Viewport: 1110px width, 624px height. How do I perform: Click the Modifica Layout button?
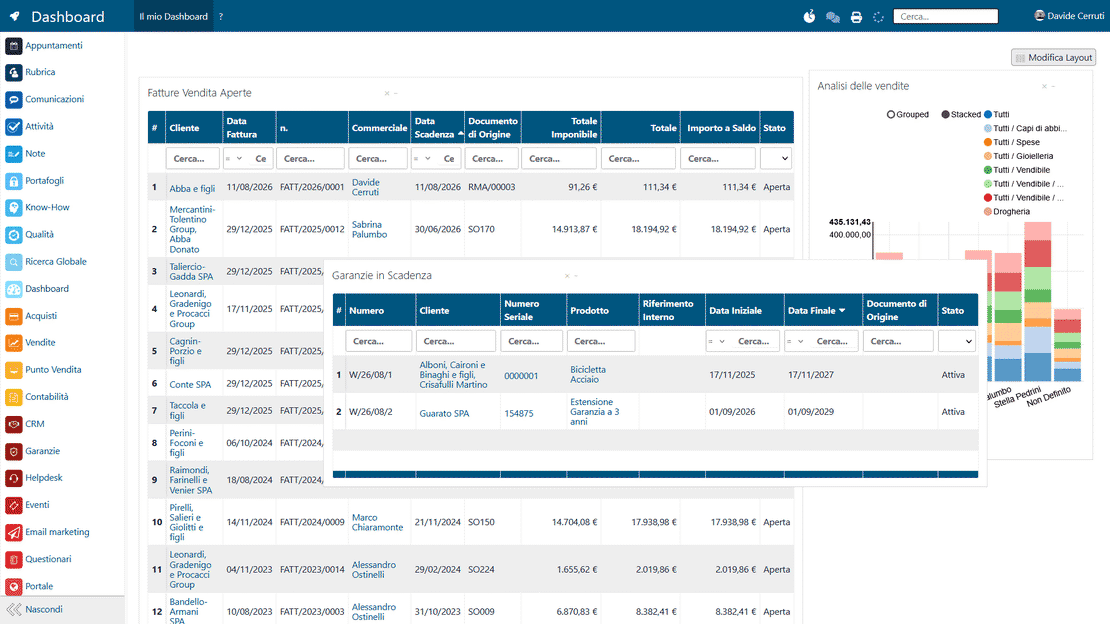[1053, 57]
